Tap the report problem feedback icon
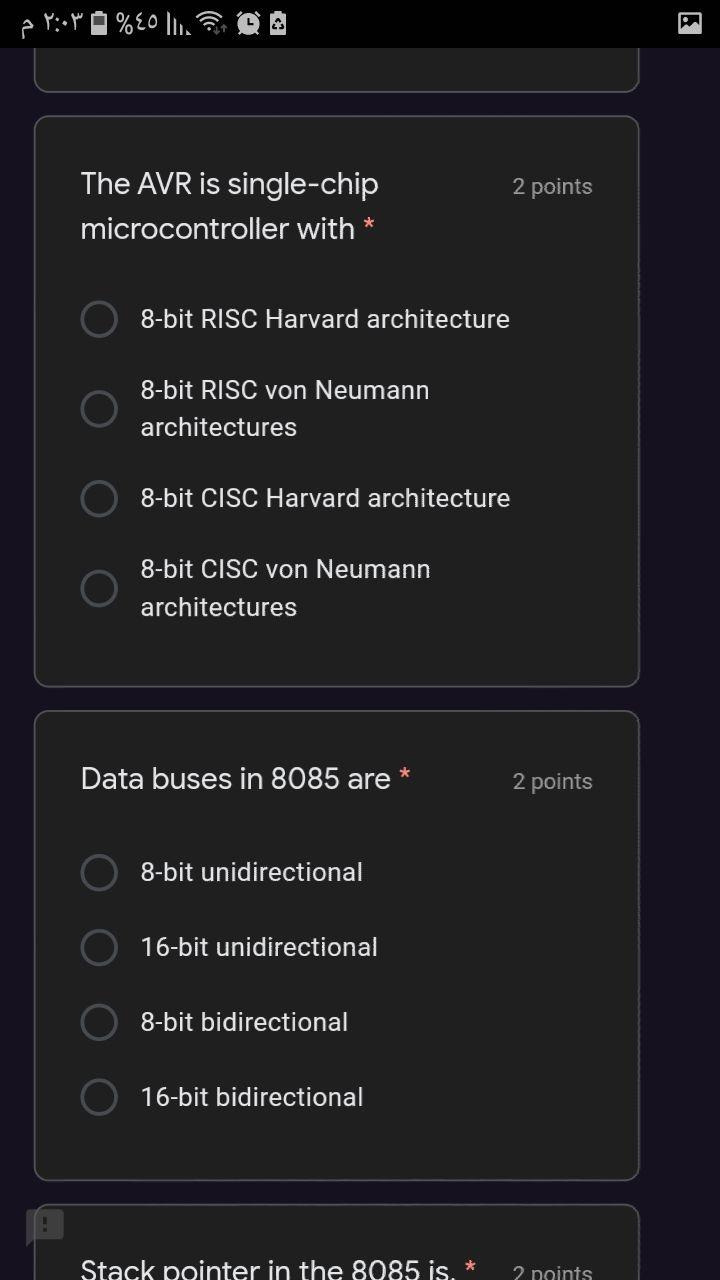 [45, 1225]
